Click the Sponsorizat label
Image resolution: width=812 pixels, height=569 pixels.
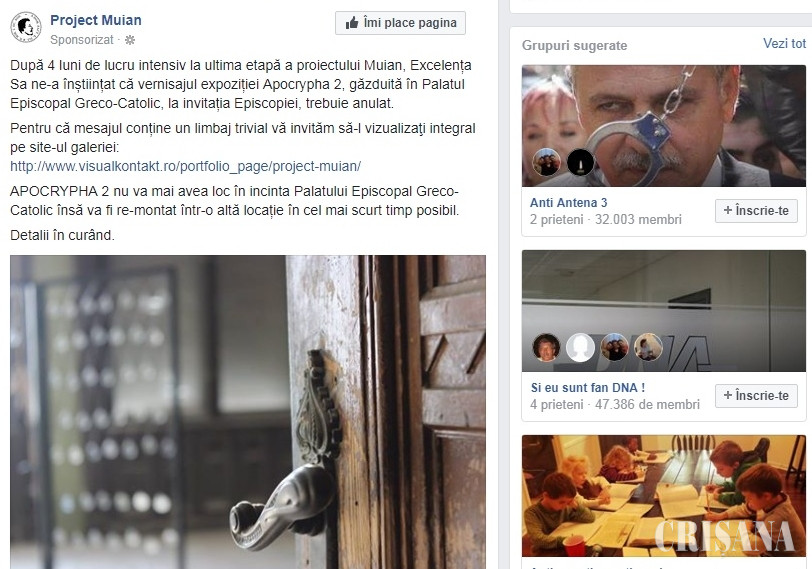point(82,40)
